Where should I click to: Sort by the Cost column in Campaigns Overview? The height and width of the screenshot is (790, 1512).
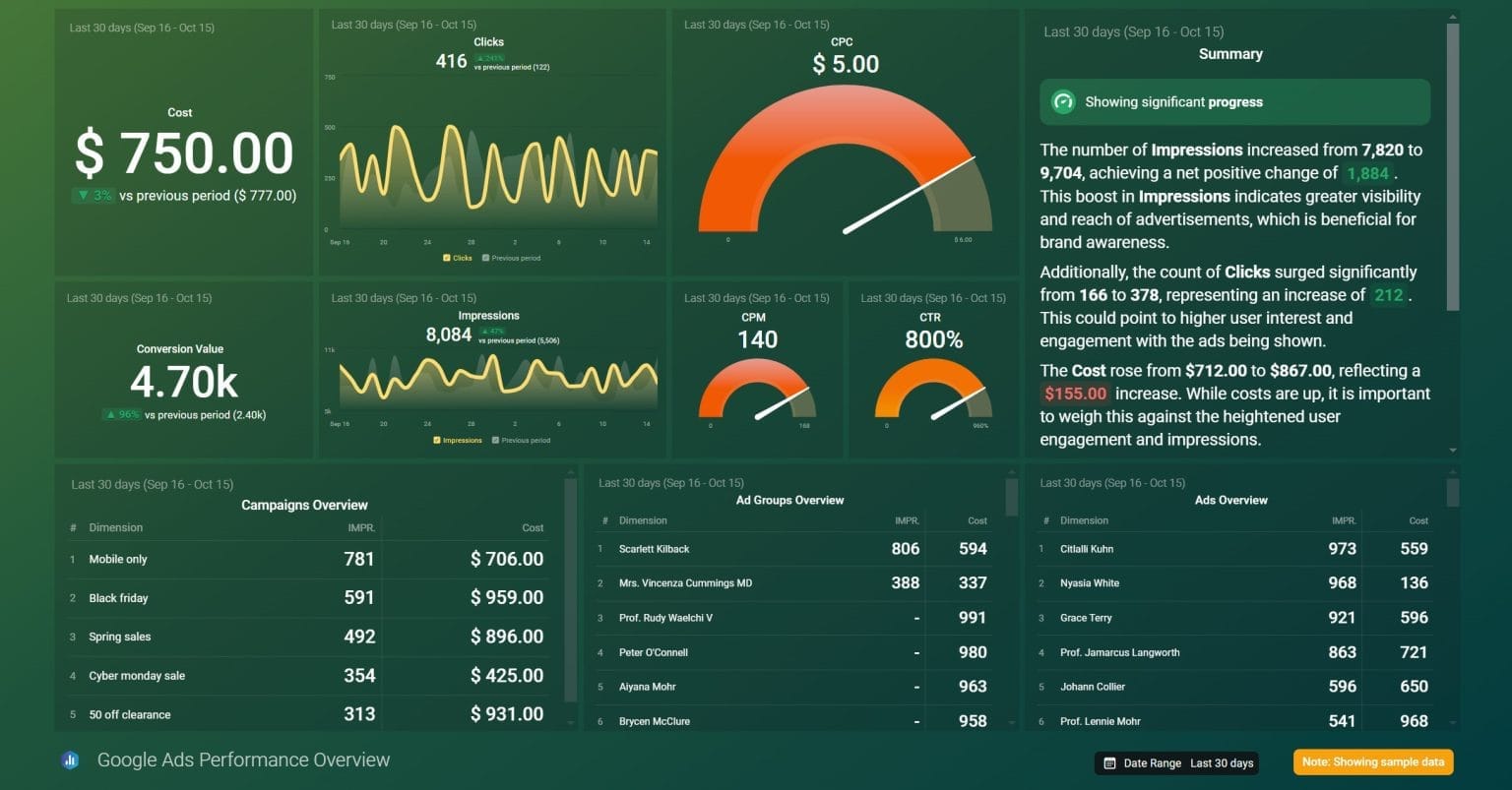point(533,527)
